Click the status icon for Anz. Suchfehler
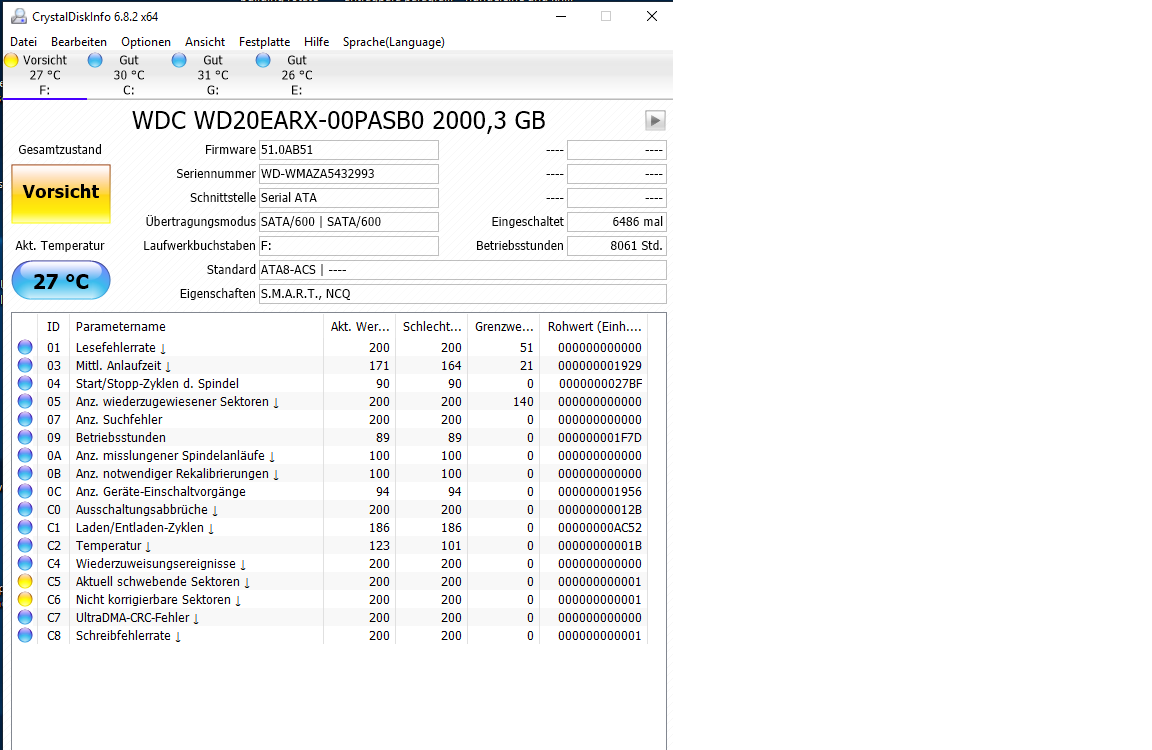The width and height of the screenshot is (1152, 750). tap(25, 419)
